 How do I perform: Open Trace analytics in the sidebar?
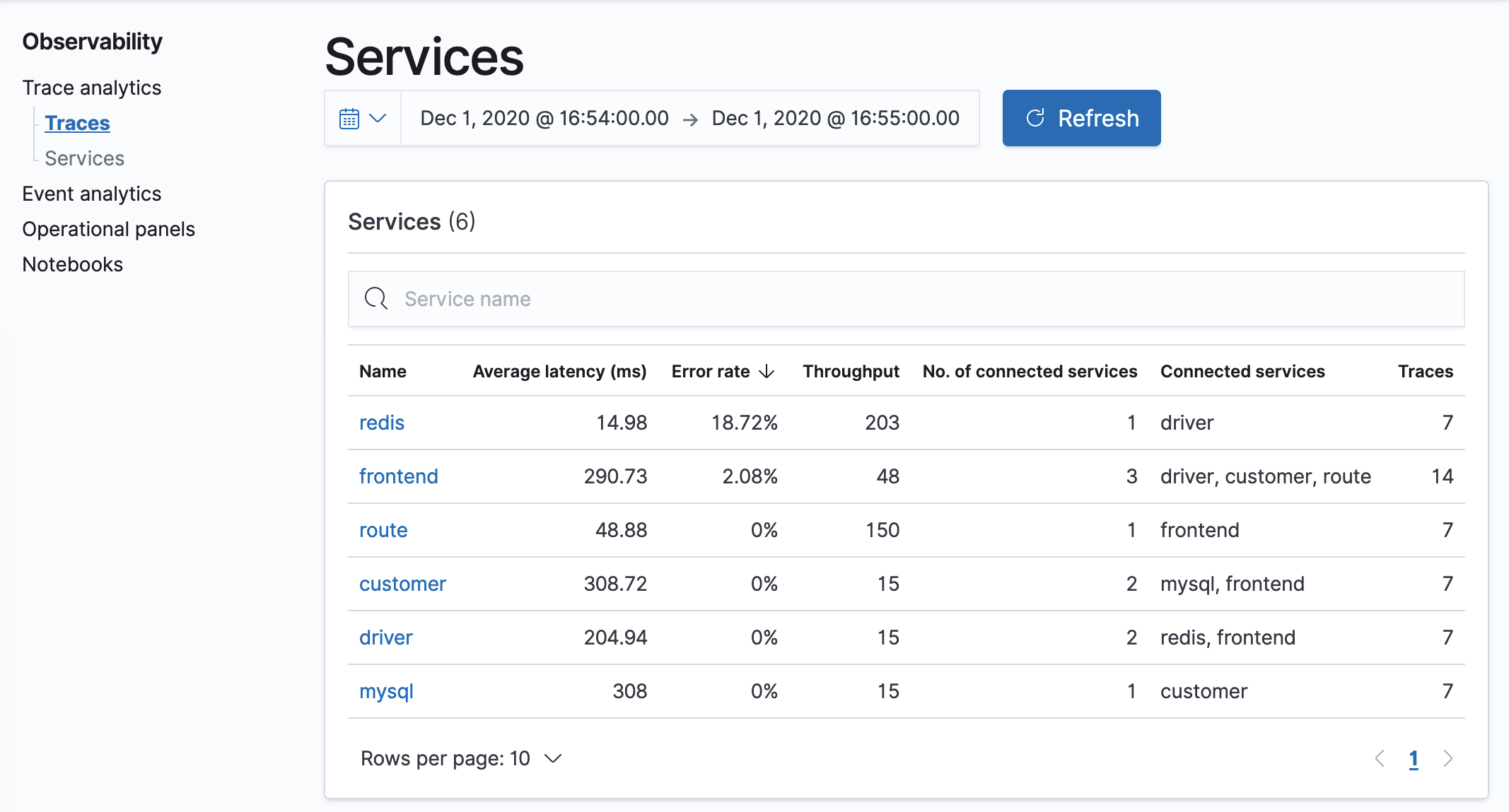(92, 88)
